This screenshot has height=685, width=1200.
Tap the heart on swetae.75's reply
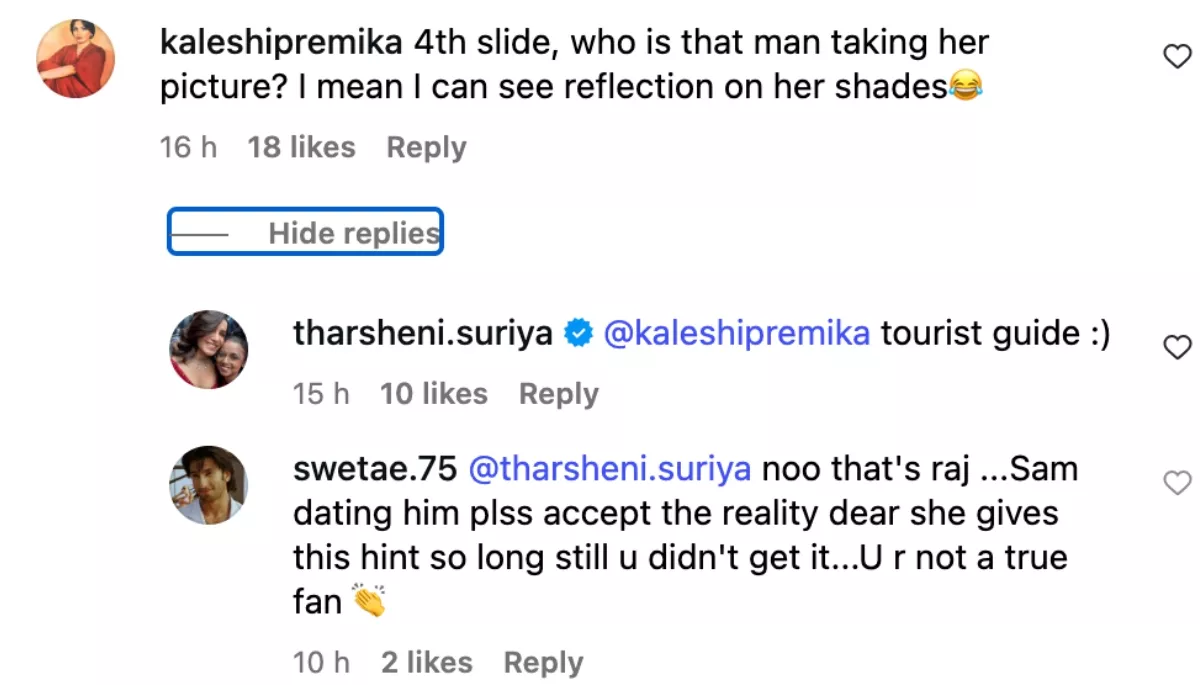pyautogui.click(x=1178, y=484)
